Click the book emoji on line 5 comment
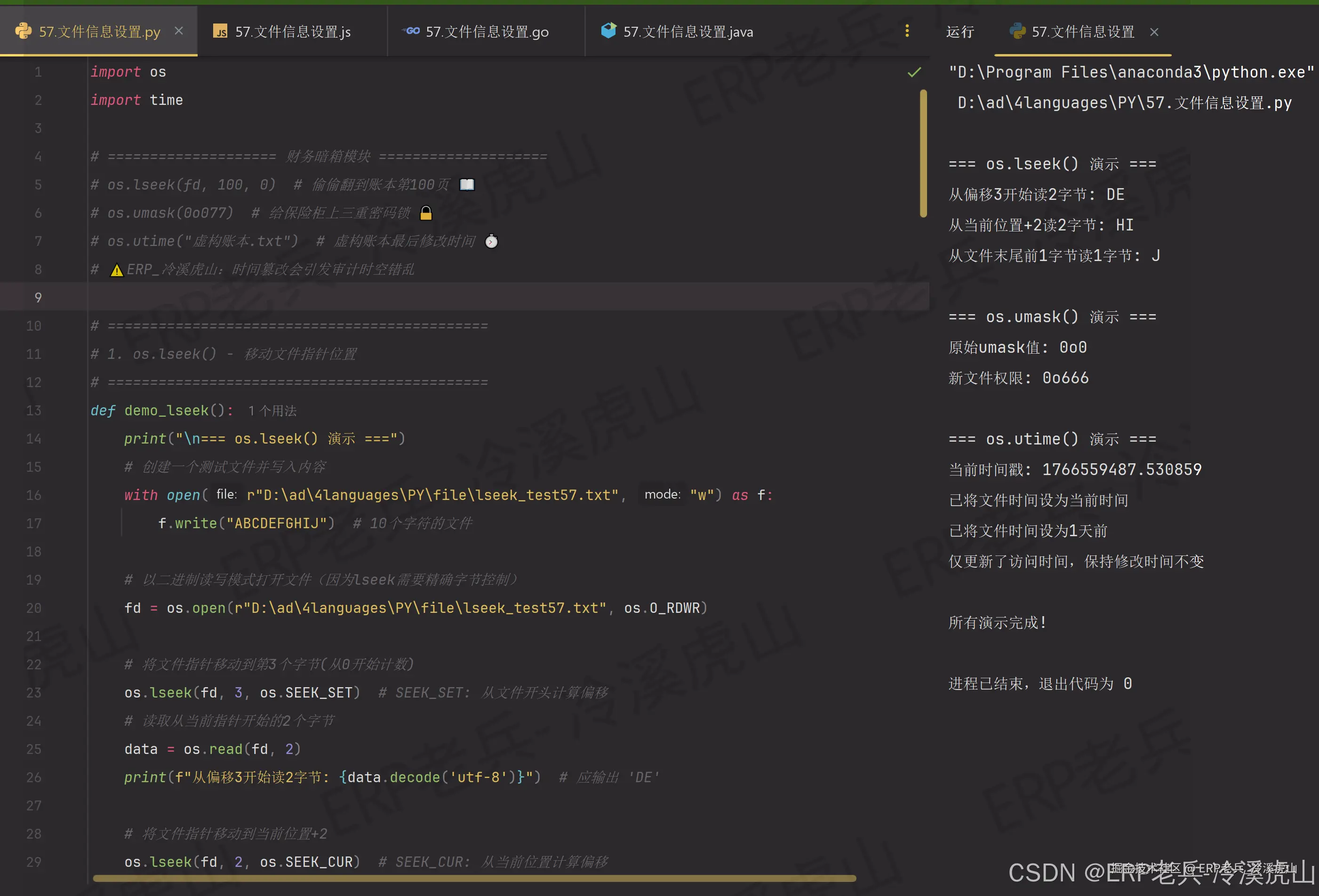1319x896 pixels. point(466,184)
